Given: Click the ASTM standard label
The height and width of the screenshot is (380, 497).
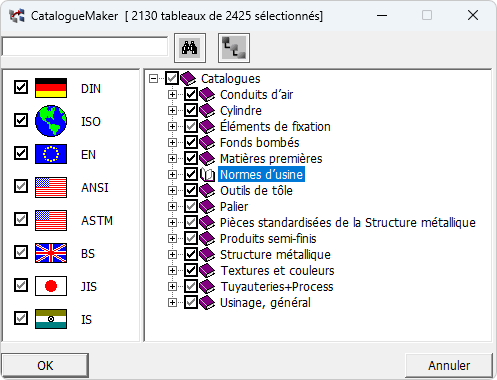Looking at the screenshot, I should click(97, 221).
